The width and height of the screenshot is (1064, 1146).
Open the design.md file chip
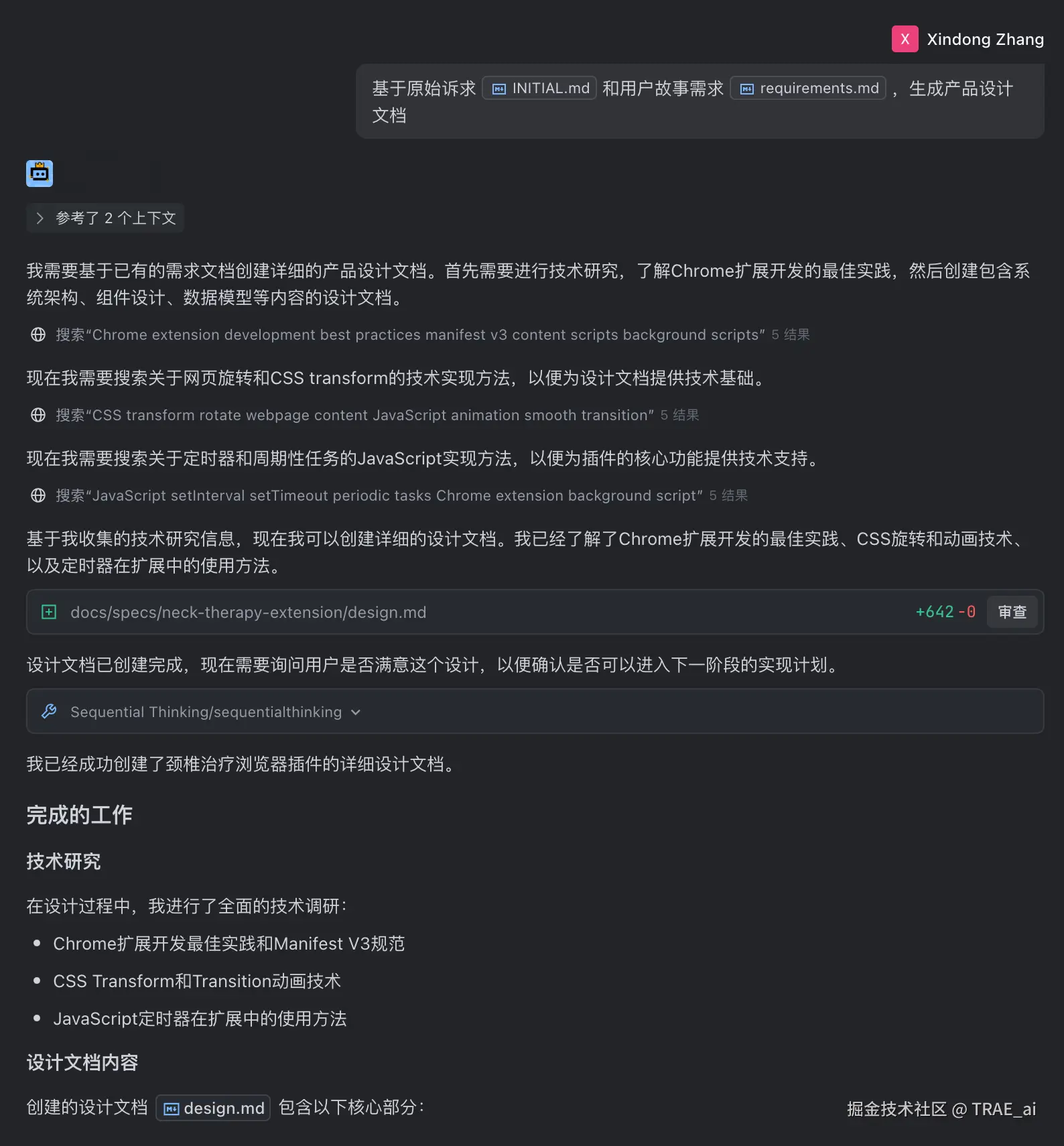[213, 1108]
